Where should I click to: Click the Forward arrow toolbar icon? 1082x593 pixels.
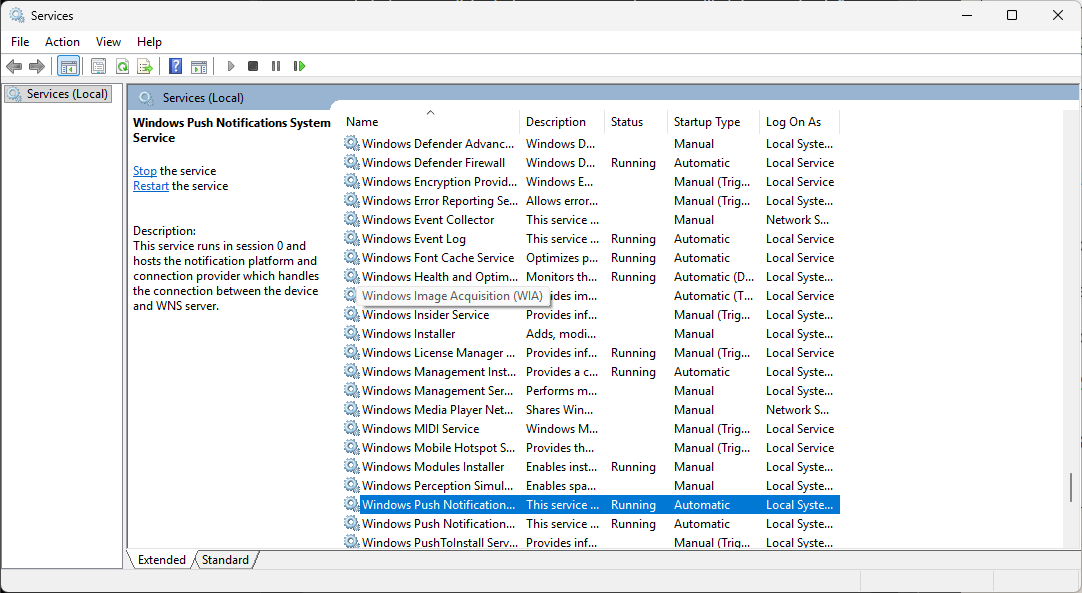pos(37,66)
